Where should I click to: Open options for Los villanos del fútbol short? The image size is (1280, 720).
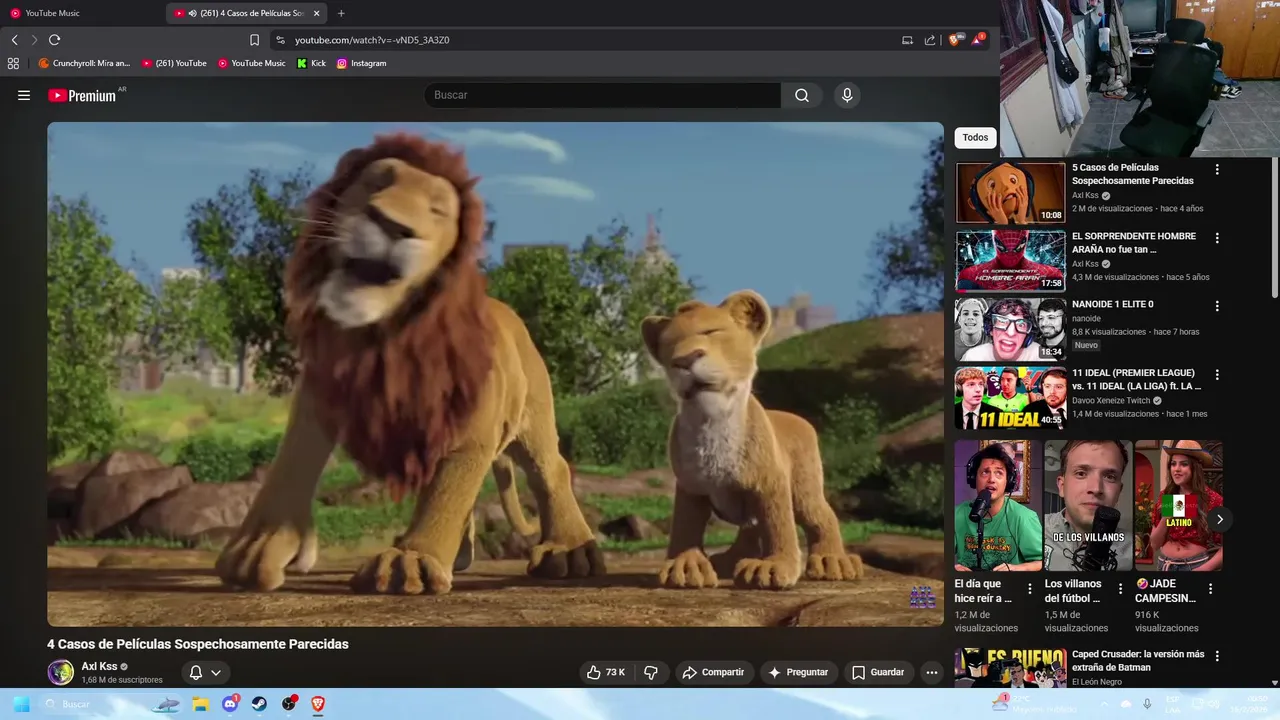[1120, 589]
